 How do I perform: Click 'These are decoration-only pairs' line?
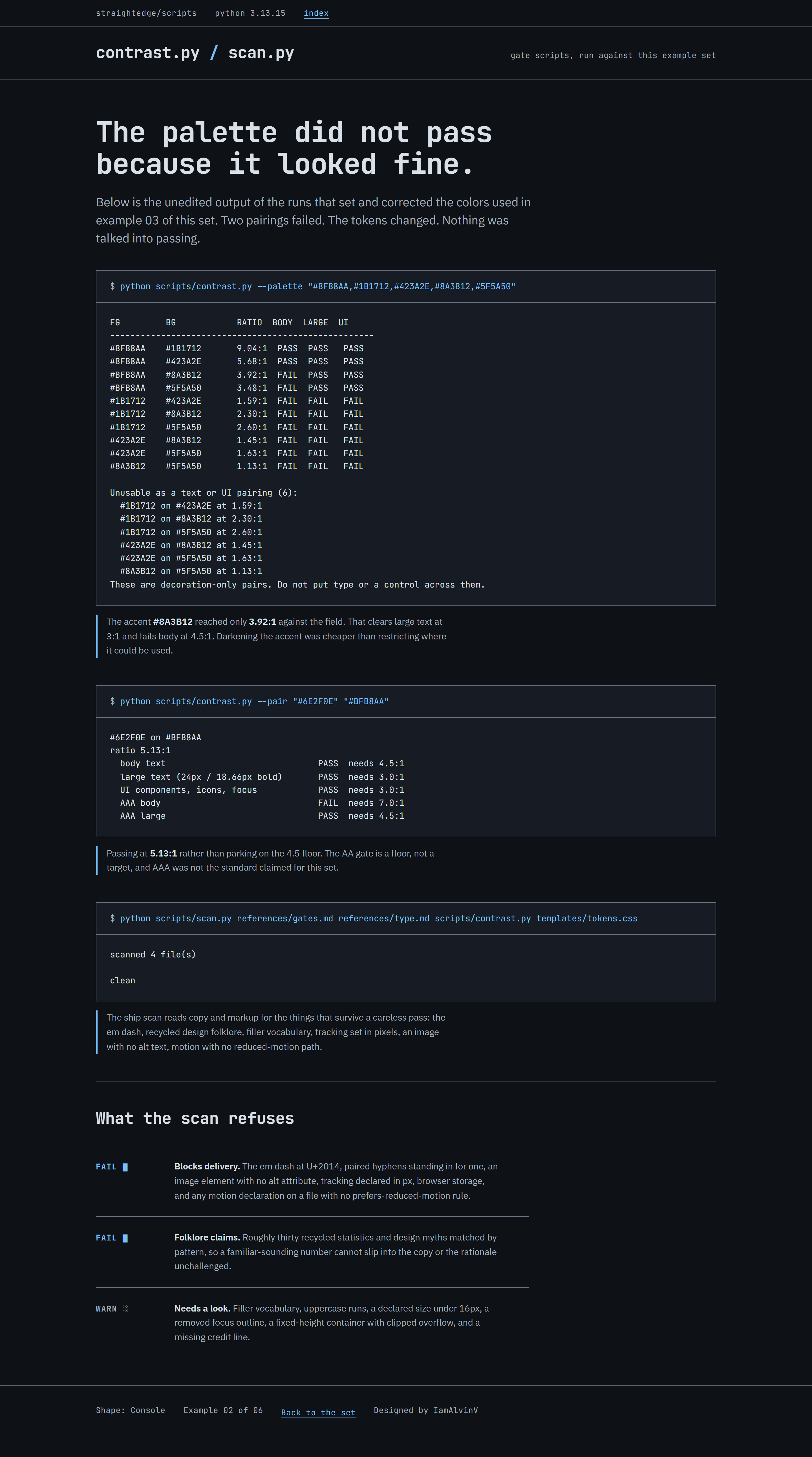[297, 585]
